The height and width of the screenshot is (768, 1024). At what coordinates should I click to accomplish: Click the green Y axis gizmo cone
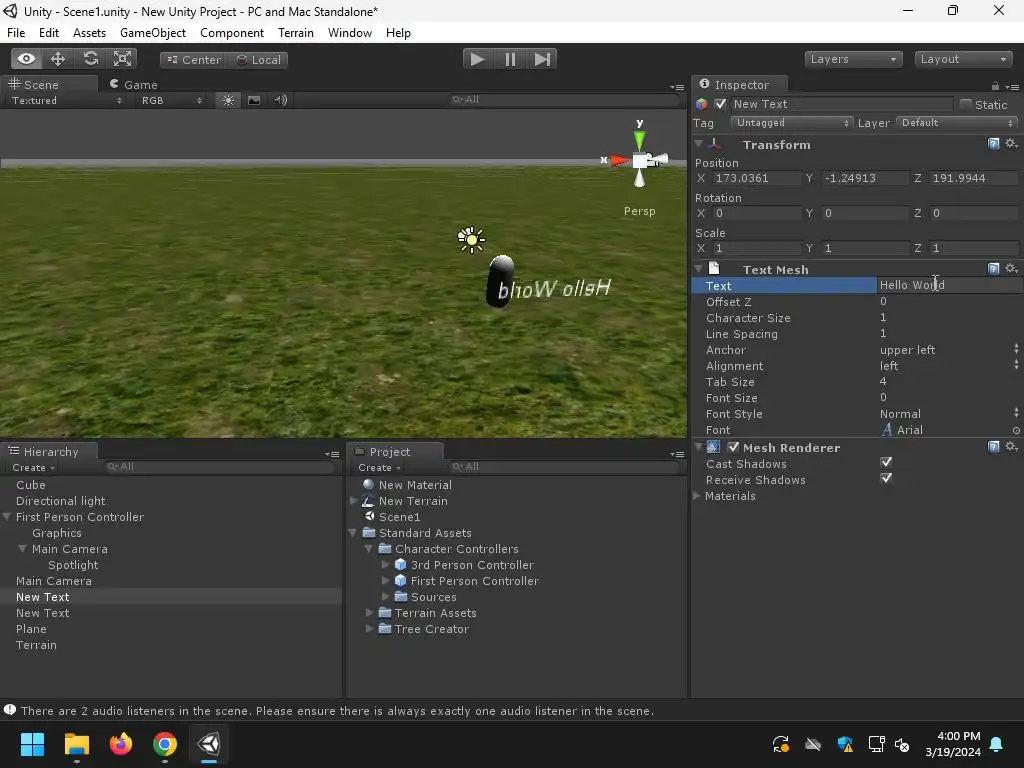(x=639, y=140)
